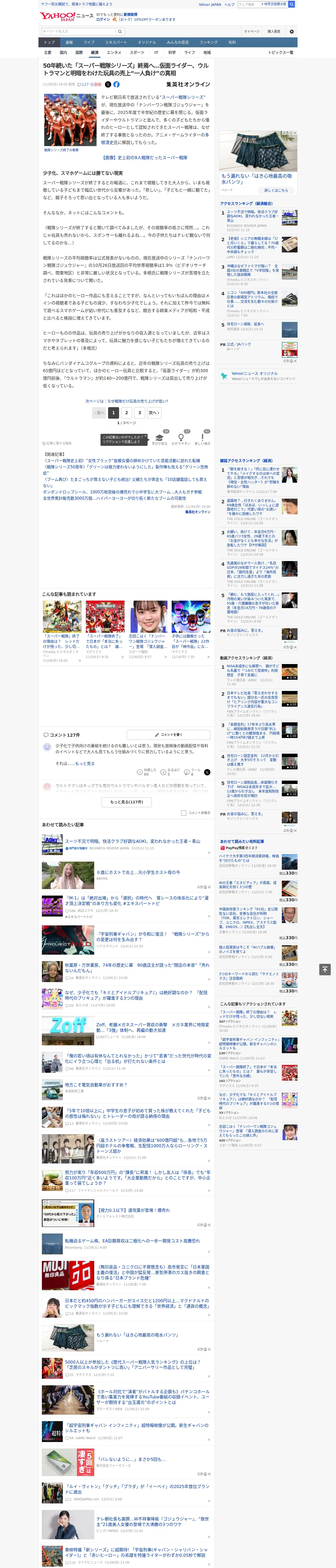This screenshot has width=336, height=1568.
Task: Click the main article sentai photo
Action: point(70,120)
